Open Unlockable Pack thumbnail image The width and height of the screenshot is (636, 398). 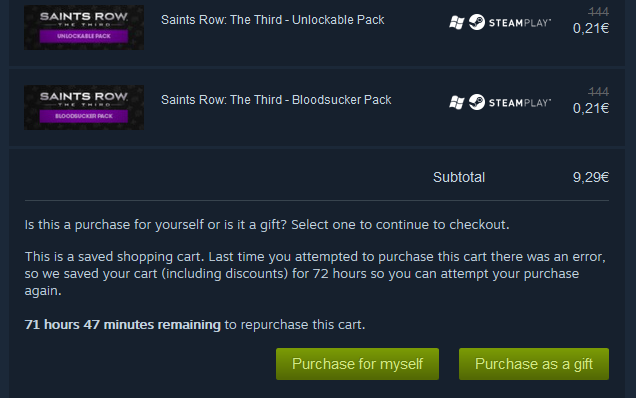(84, 27)
